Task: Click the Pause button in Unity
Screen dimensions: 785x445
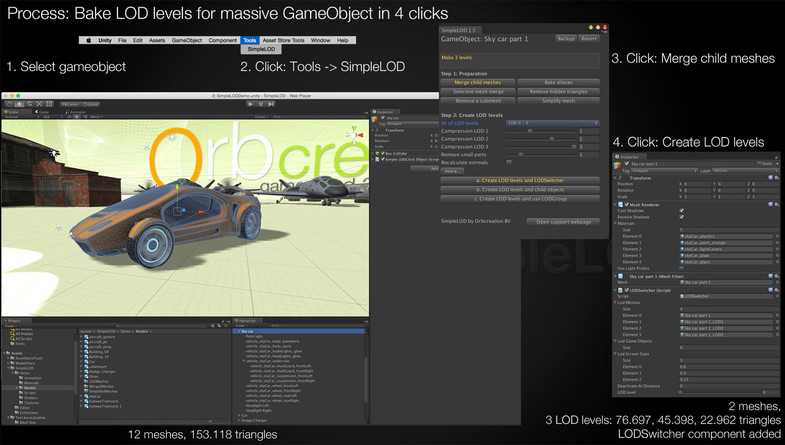Action: point(260,104)
